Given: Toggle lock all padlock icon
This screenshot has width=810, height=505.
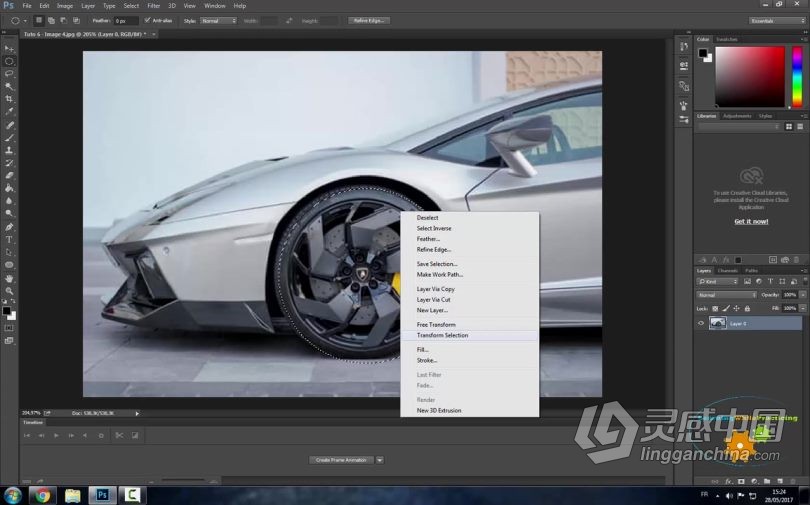Looking at the screenshot, I should pyautogui.click(x=747, y=309).
